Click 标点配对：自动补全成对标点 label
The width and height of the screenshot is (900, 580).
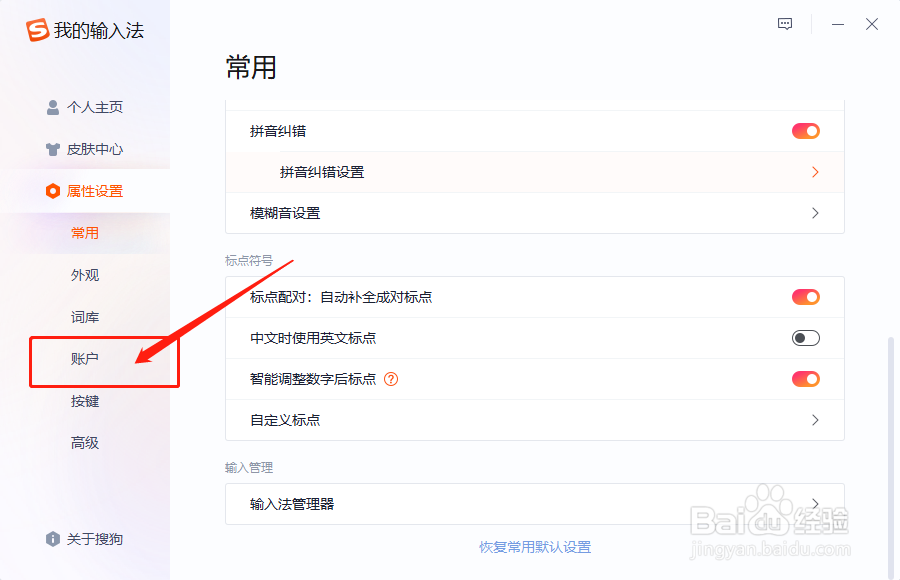341,297
